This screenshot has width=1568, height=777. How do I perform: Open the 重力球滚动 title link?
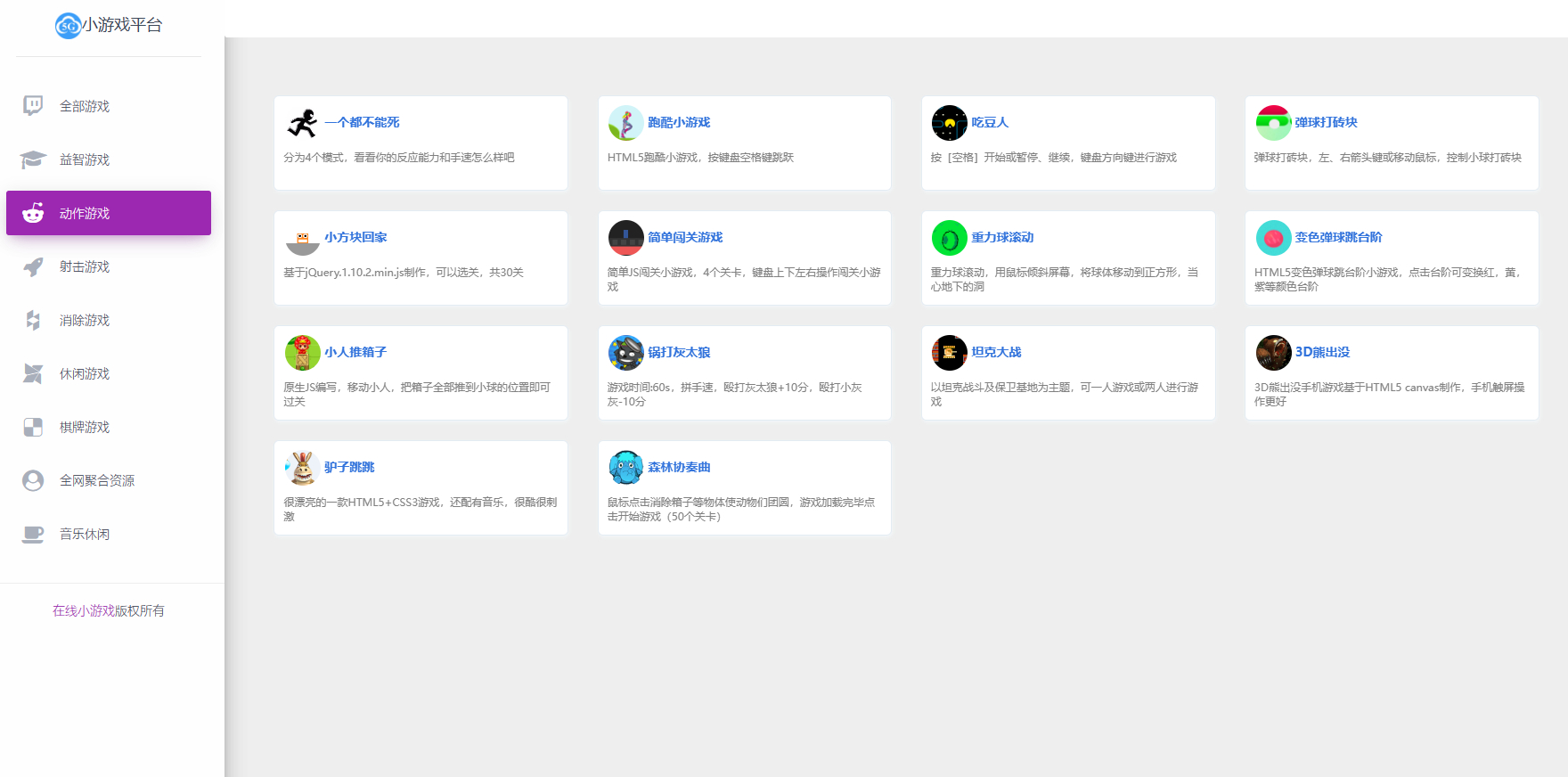(1002, 237)
